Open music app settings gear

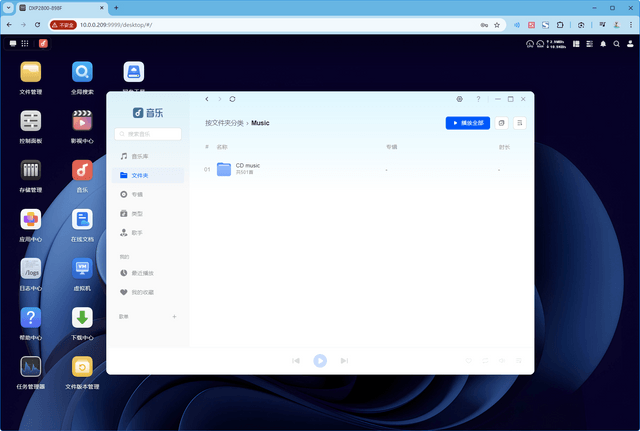coord(460,99)
